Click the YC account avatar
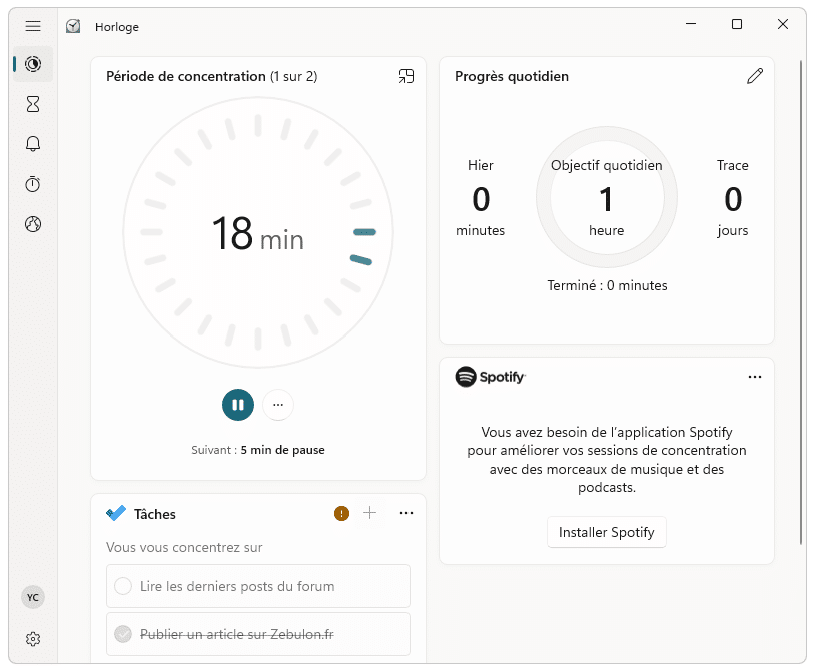Viewport: 813px width, 669px height. tap(33, 597)
